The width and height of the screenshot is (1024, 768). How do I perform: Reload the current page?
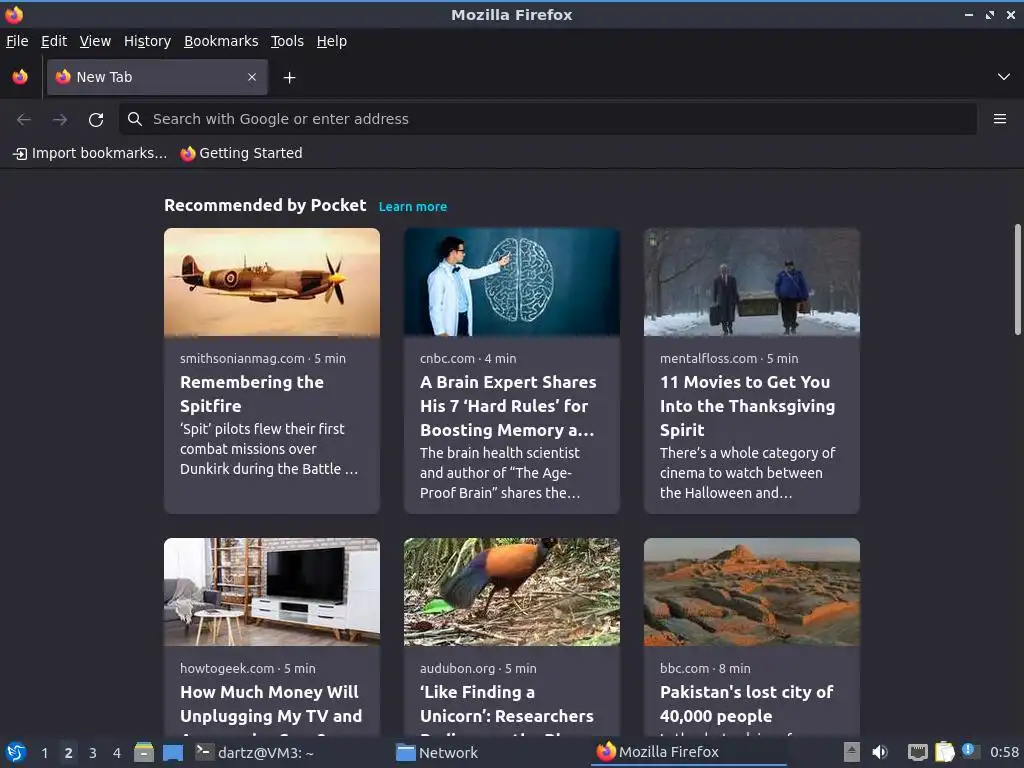point(96,119)
